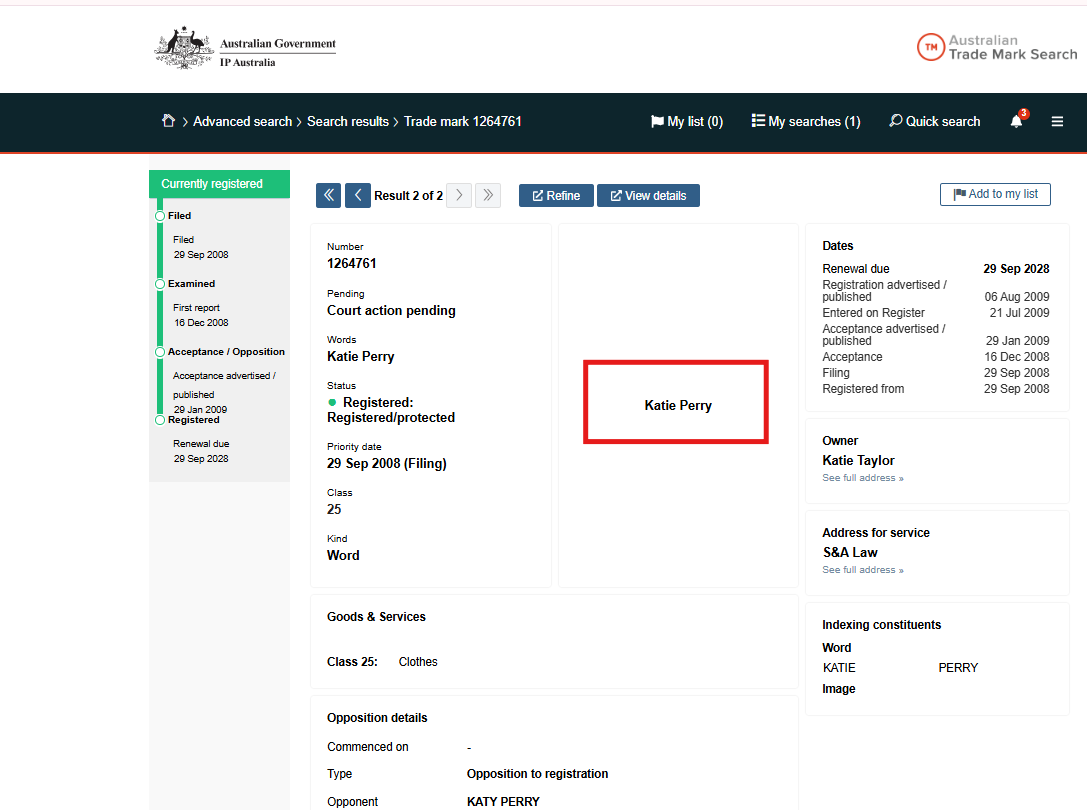
Task: Add this trade mark to my list
Action: pos(995,194)
